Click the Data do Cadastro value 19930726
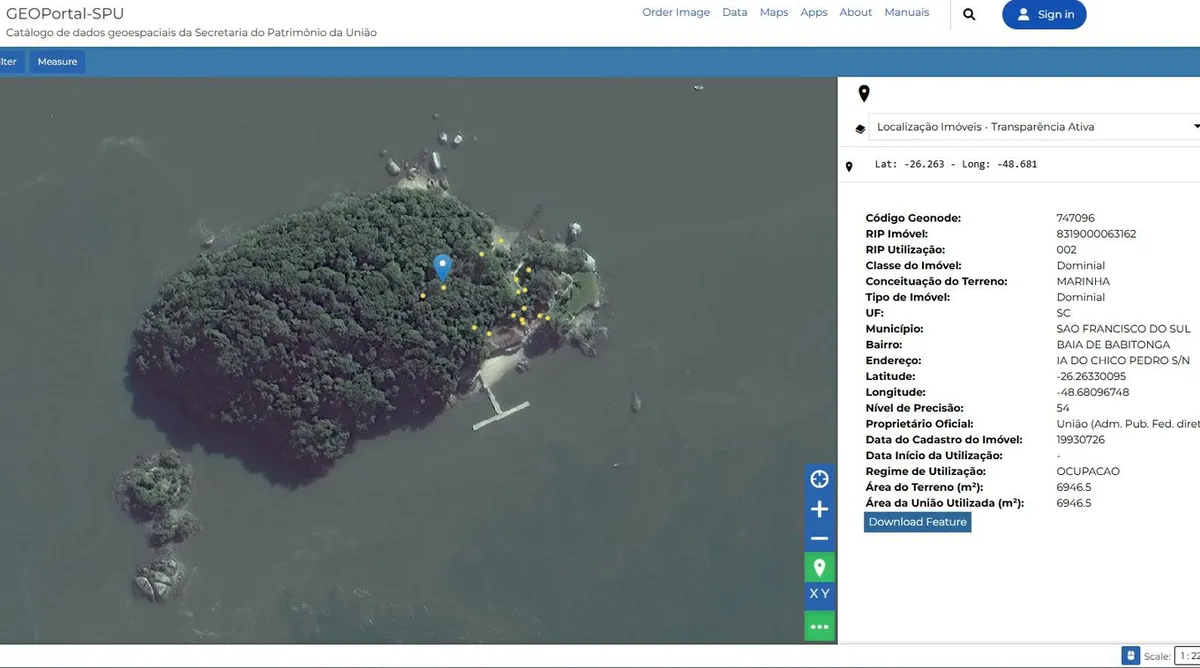The height and width of the screenshot is (668, 1200). 1081,440
